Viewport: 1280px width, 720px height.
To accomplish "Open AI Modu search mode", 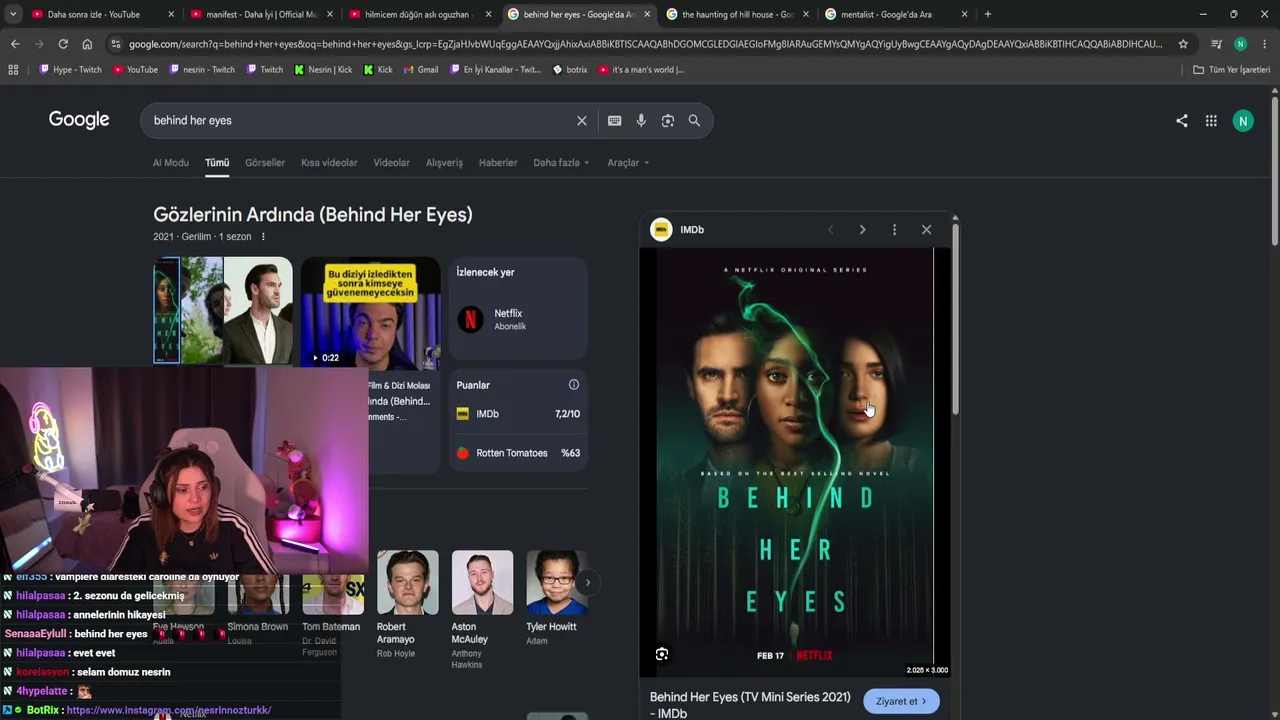I will [171, 163].
